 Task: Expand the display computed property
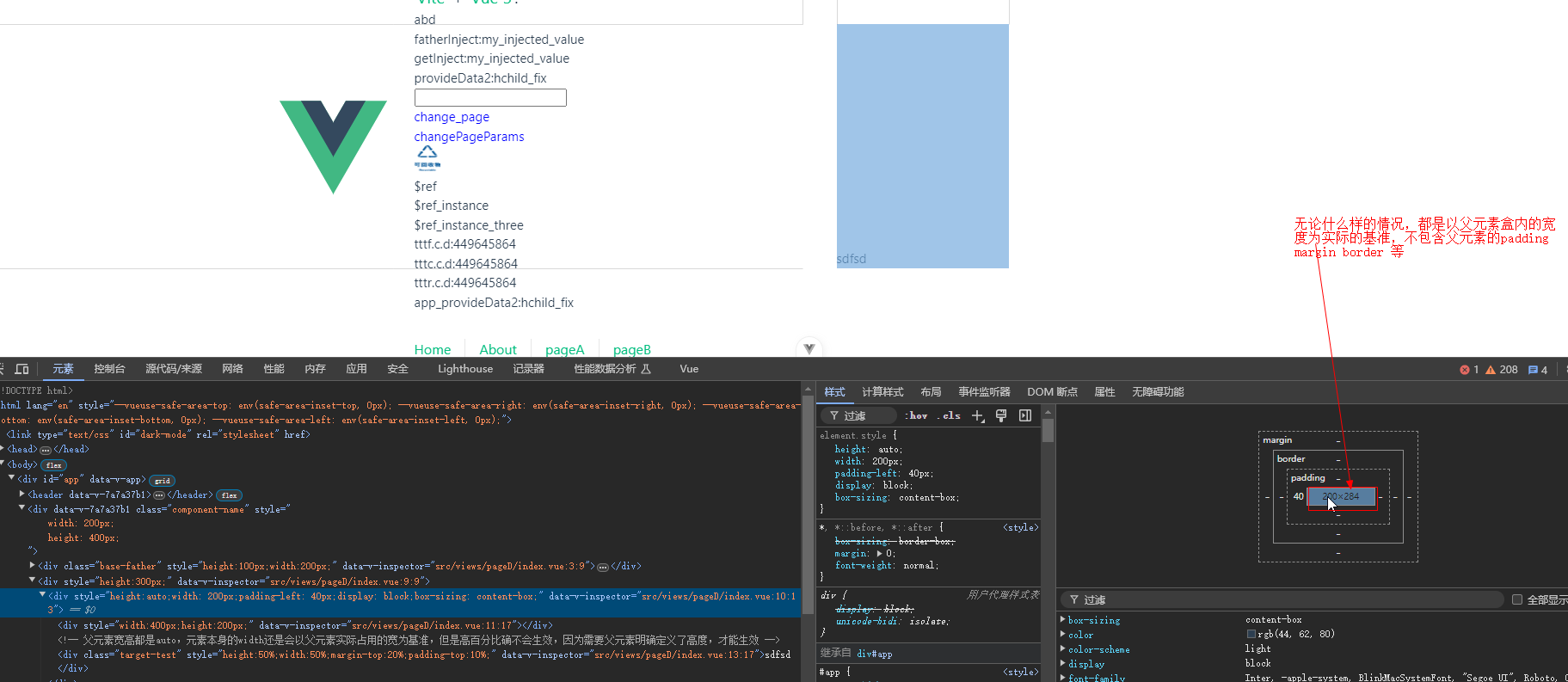[x=1063, y=664]
